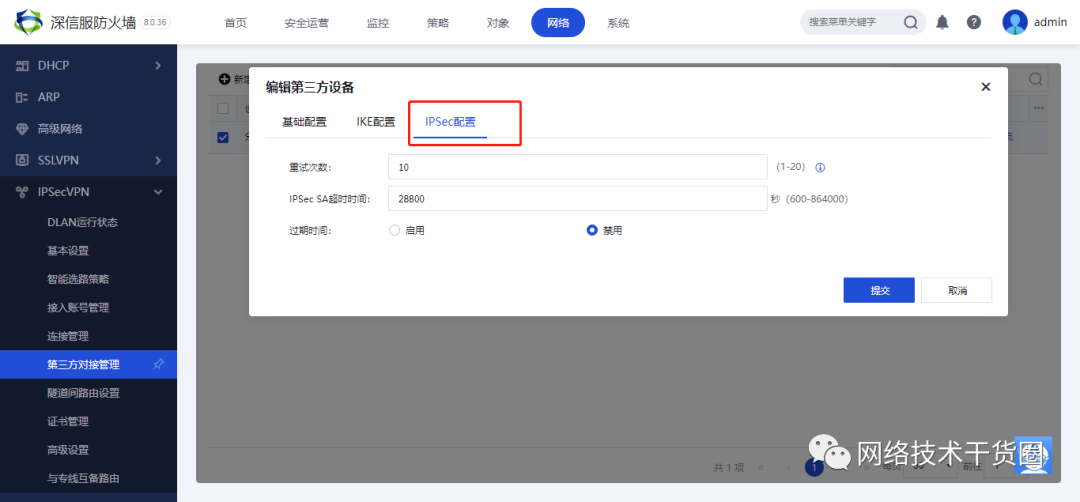Click the table column options ellipsis
The width and height of the screenshot is (1080, 502).
(x=1038, y=108)
